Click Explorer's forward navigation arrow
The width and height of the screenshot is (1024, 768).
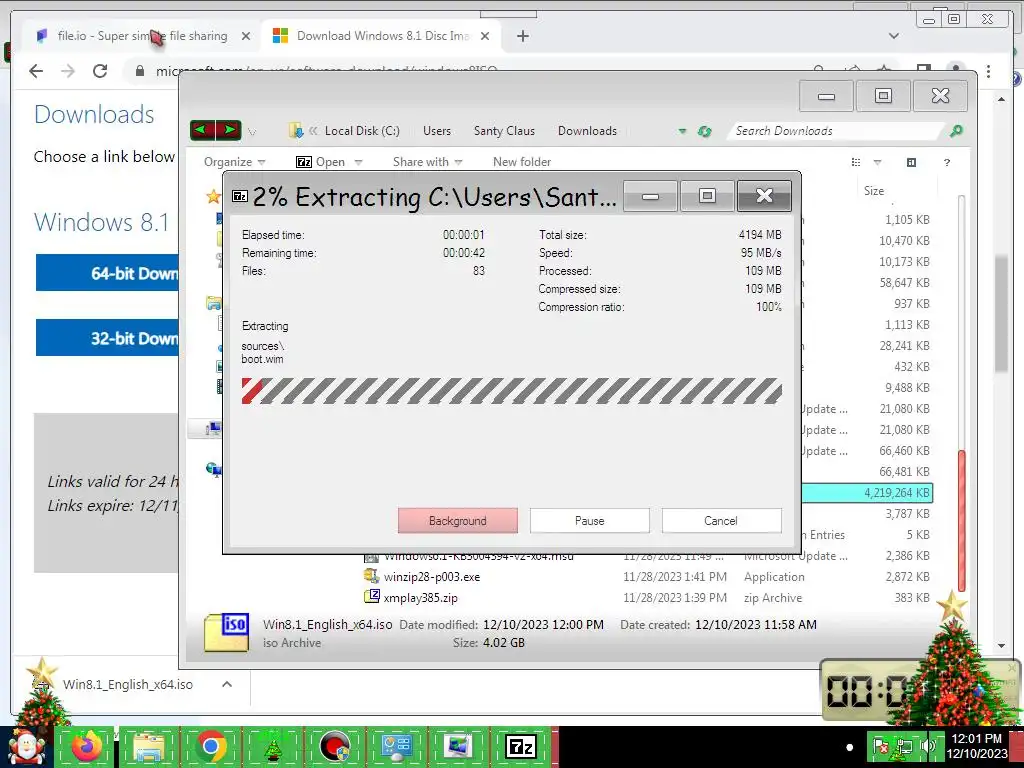click(229, 130)
